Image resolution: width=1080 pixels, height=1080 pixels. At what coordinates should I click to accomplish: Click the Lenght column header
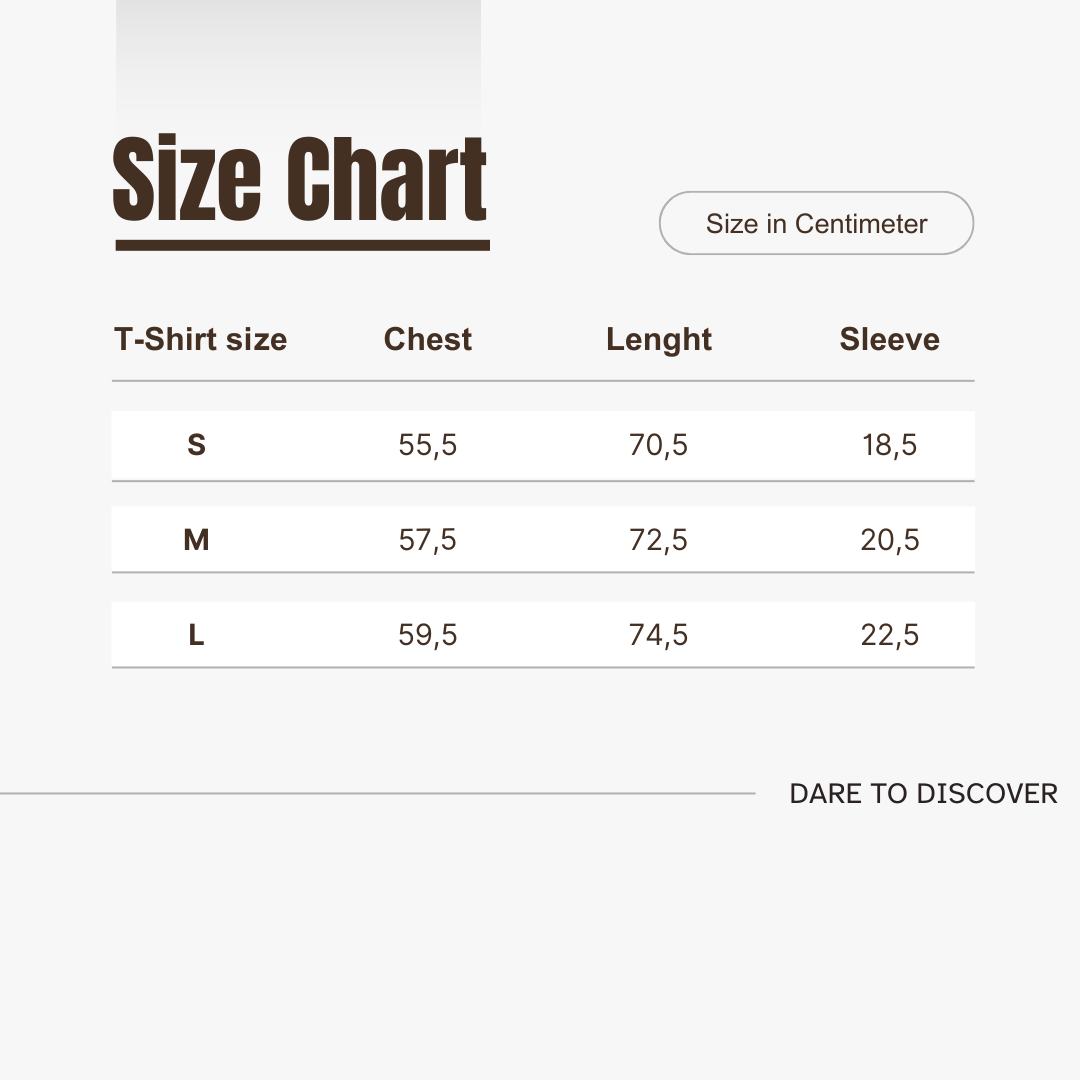point(658,340)
